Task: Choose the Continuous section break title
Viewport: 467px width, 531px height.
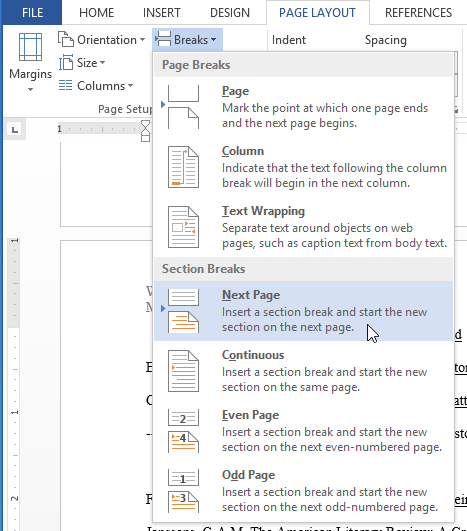Action: click(x=253, y=355)
